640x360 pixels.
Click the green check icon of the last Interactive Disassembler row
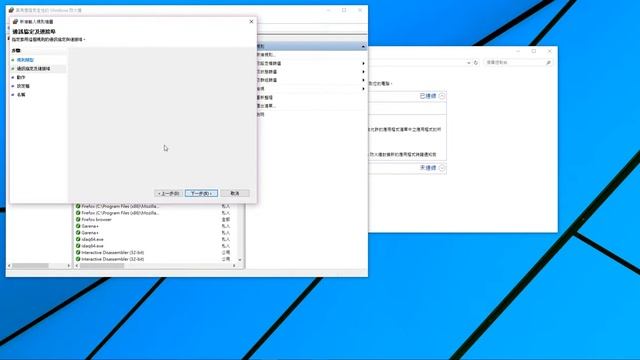click(x=78, y=259)
